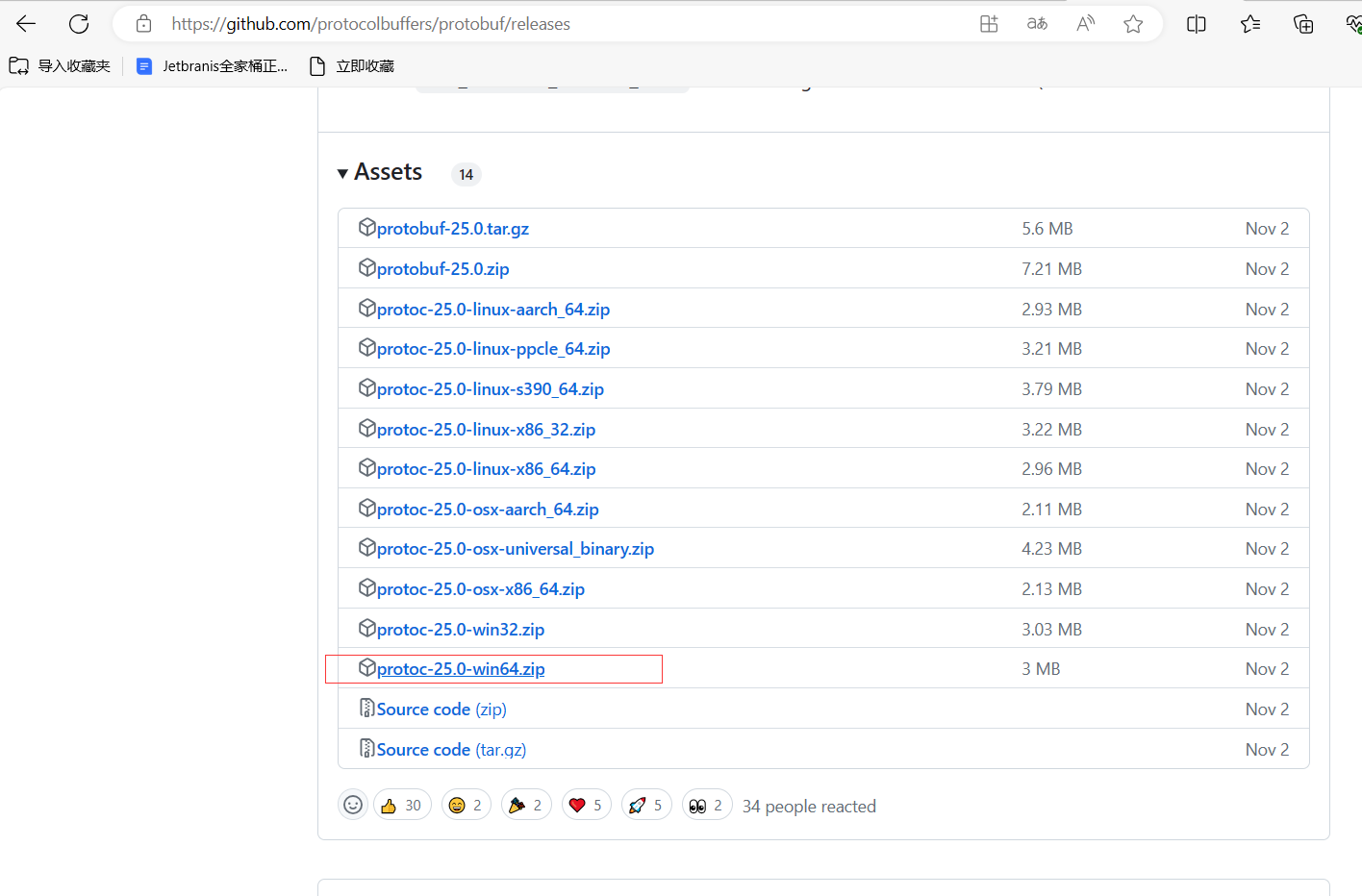Screen dimensions: 1362x896
Task: Select the 5.6 MB size text
Action: 1047,229
